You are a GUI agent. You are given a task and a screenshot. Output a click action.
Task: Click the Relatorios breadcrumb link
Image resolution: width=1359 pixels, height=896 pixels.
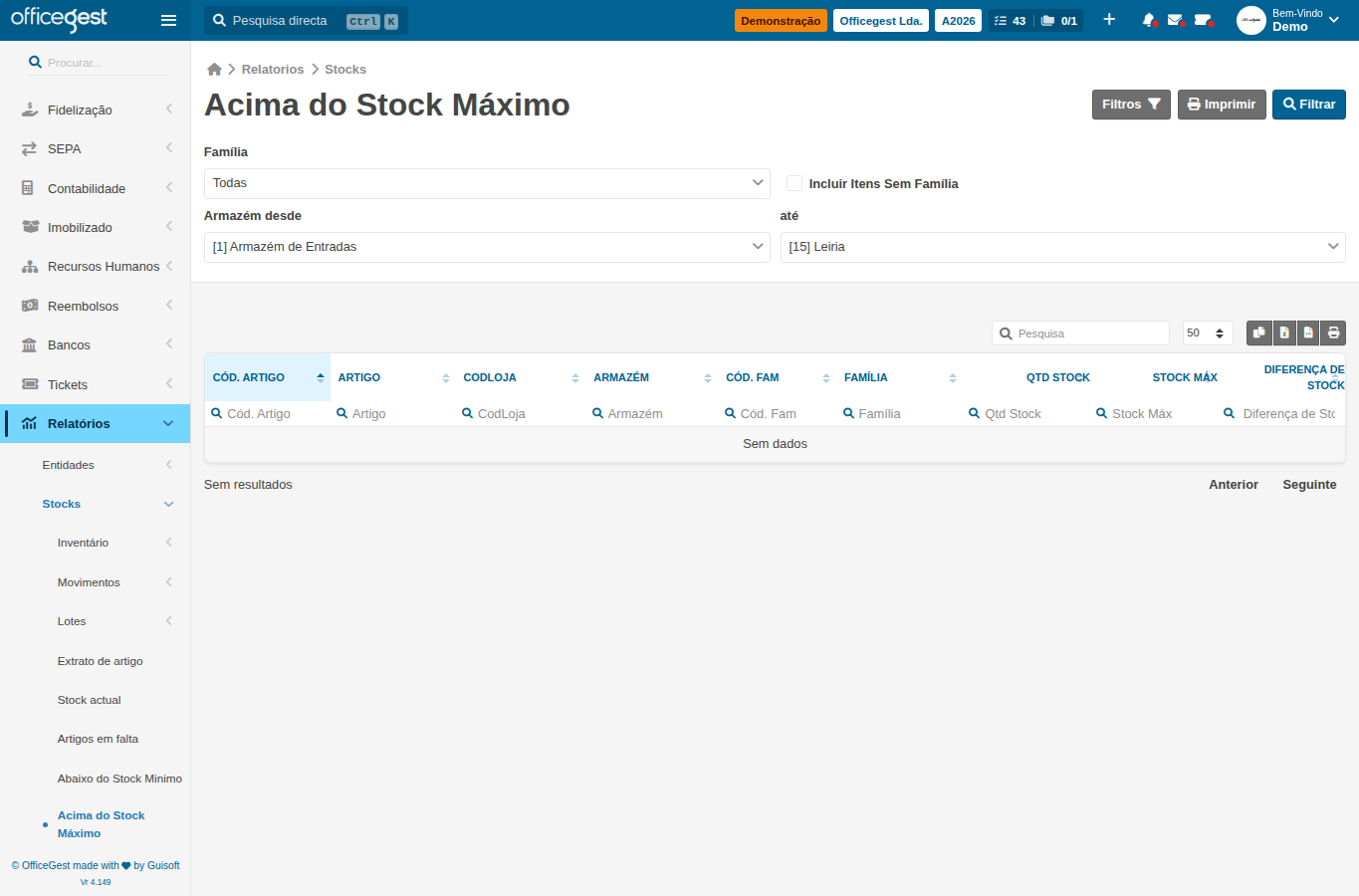(x=273, y=69)
